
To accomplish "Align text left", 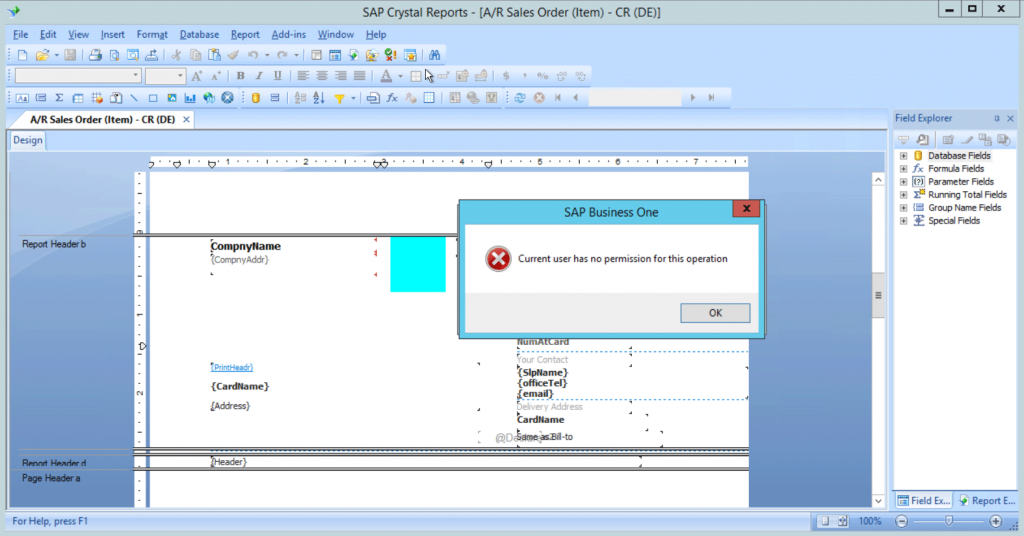I will pyautogui.click(x=303, y=76).
